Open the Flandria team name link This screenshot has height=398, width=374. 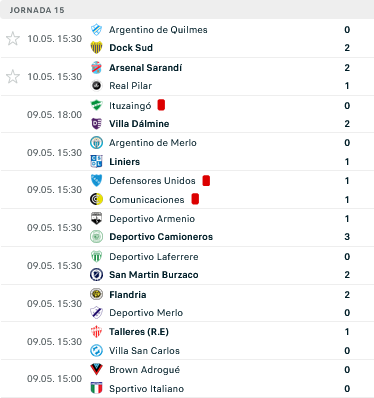(128, 295)
